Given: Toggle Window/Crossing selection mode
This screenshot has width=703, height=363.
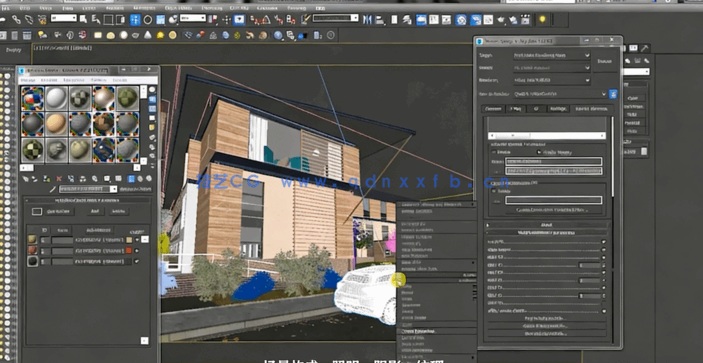Looking at the screenshot, I should tap(120, 19).
